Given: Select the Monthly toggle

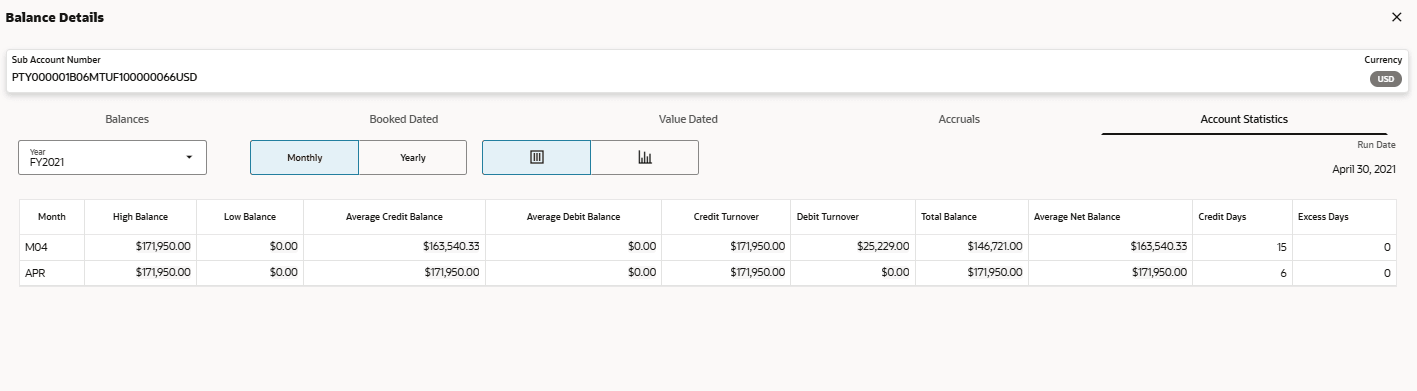Looking at the screenshot, I should [304, 157].
